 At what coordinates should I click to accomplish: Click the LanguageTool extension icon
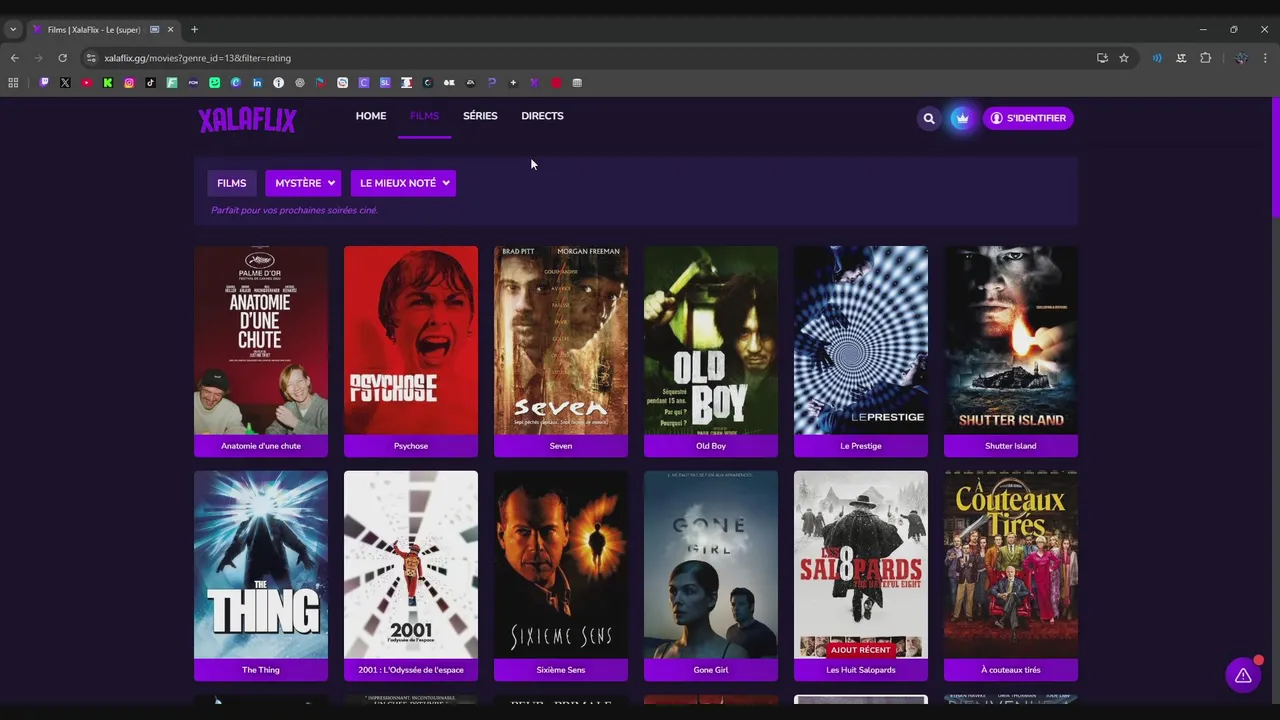click(1181, 58)
